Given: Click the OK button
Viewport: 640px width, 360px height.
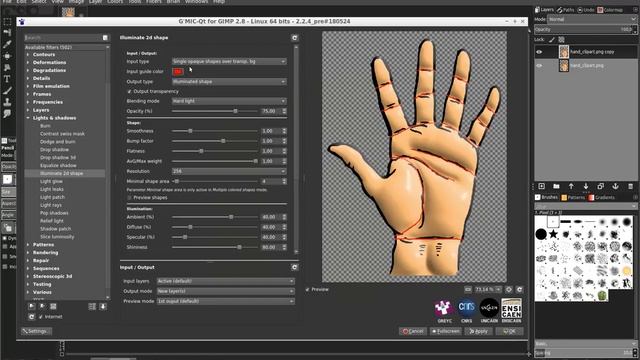Looking at the screenshot, I should click(x=509, y=331).
